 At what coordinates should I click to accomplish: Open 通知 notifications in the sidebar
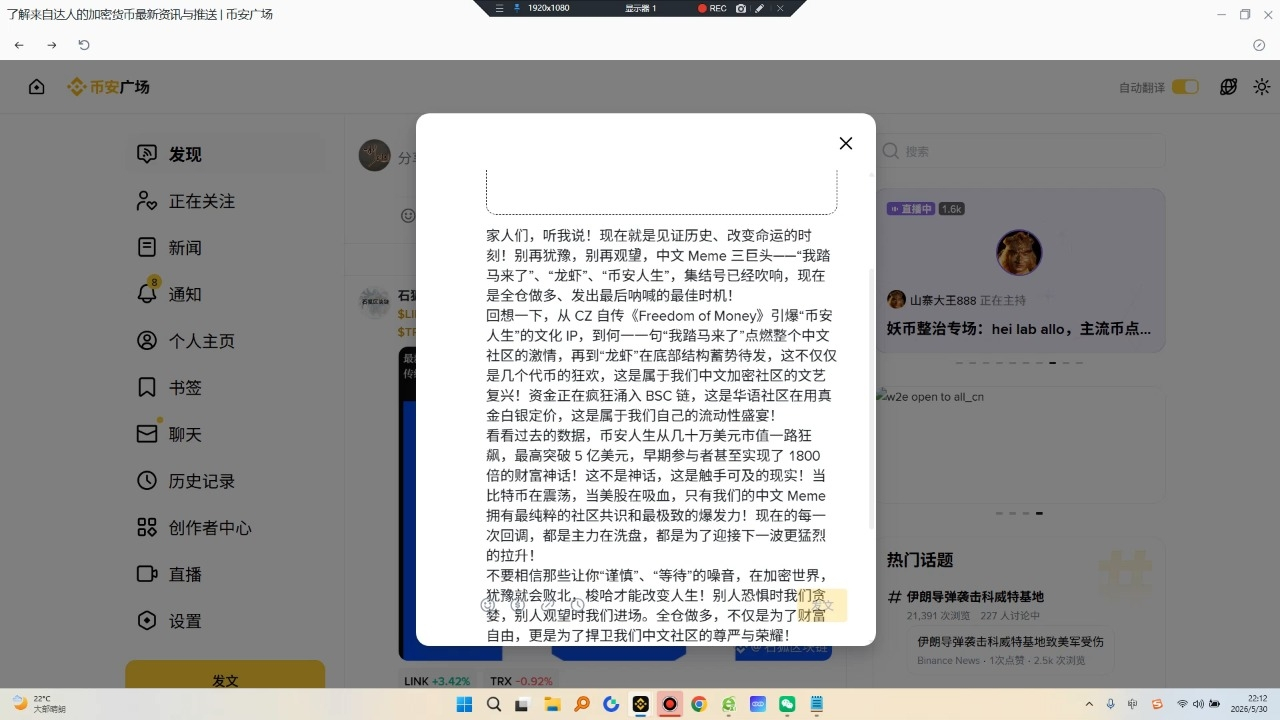point(226,294)
